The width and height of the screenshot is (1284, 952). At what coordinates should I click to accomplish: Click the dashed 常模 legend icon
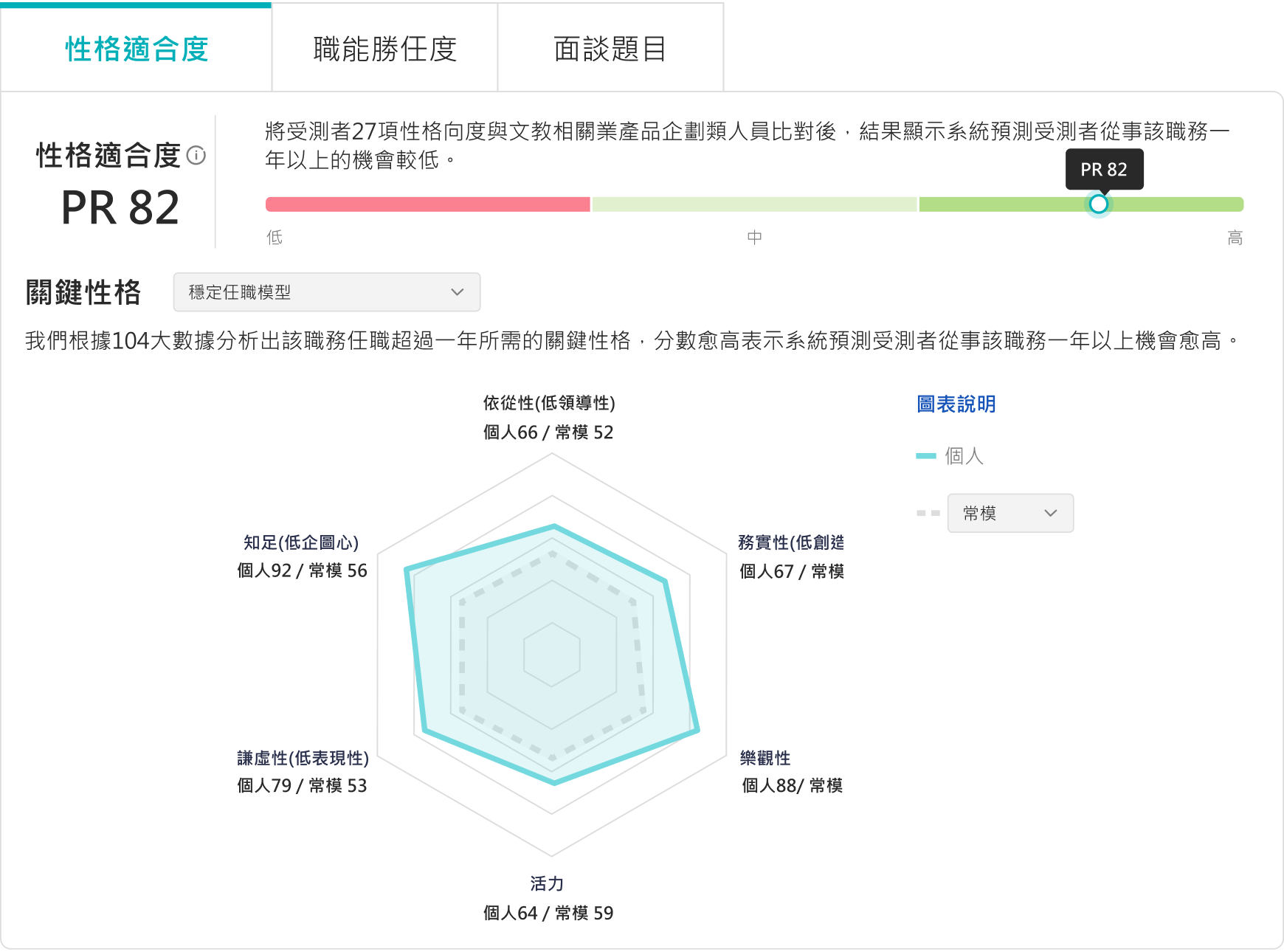928,512
